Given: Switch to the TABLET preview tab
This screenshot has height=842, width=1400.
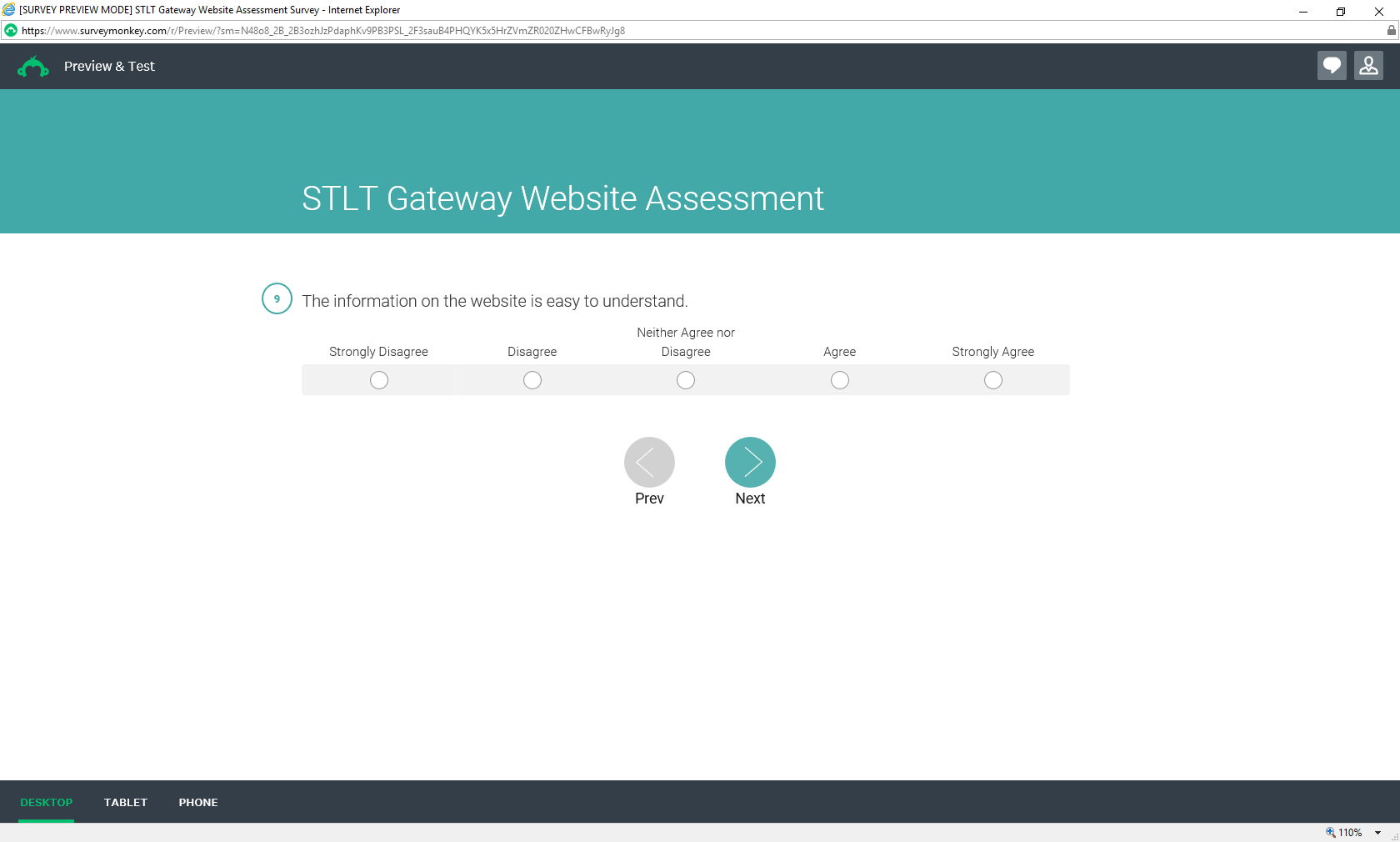Looking at the screenshot, I should click(126, 802).
